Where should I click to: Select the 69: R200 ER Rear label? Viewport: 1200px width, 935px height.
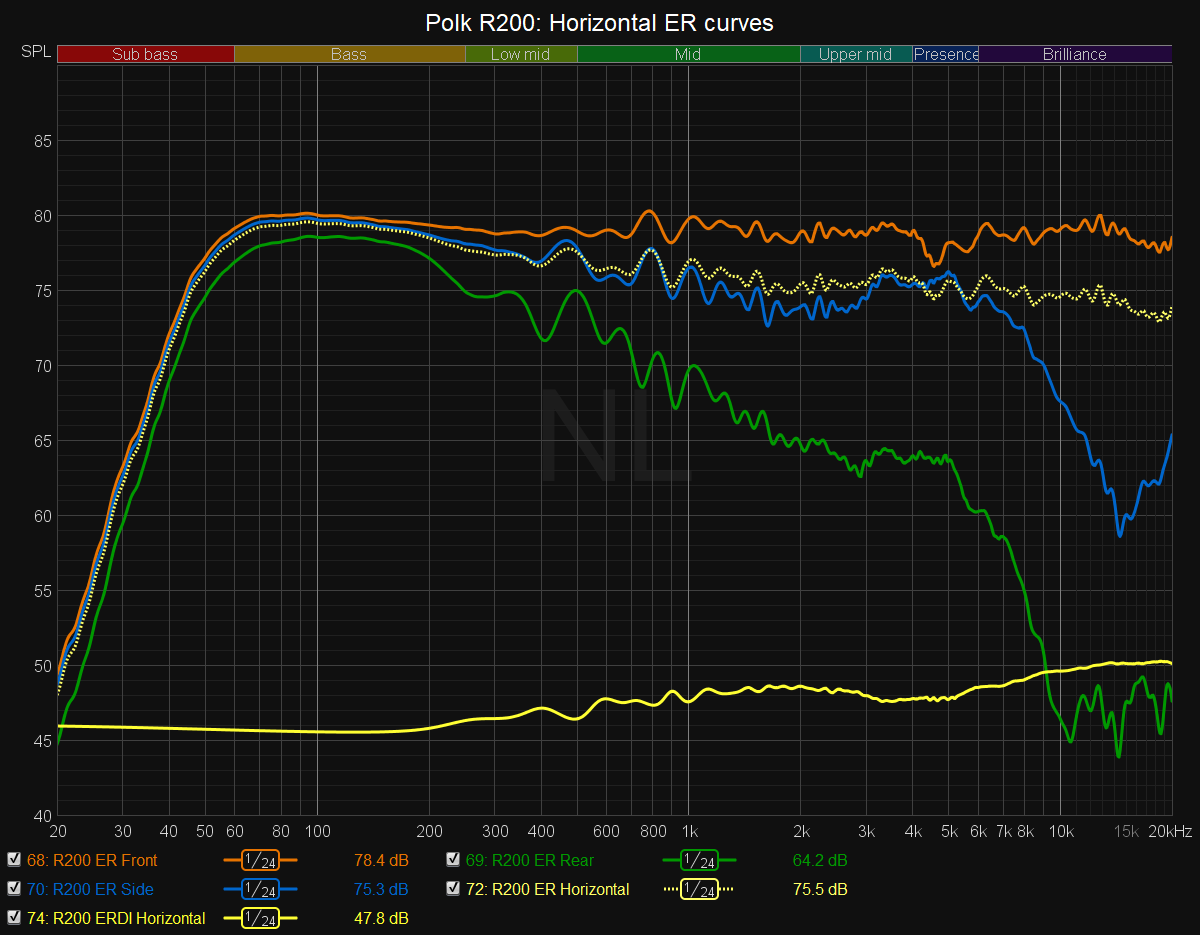click(529, 860)
